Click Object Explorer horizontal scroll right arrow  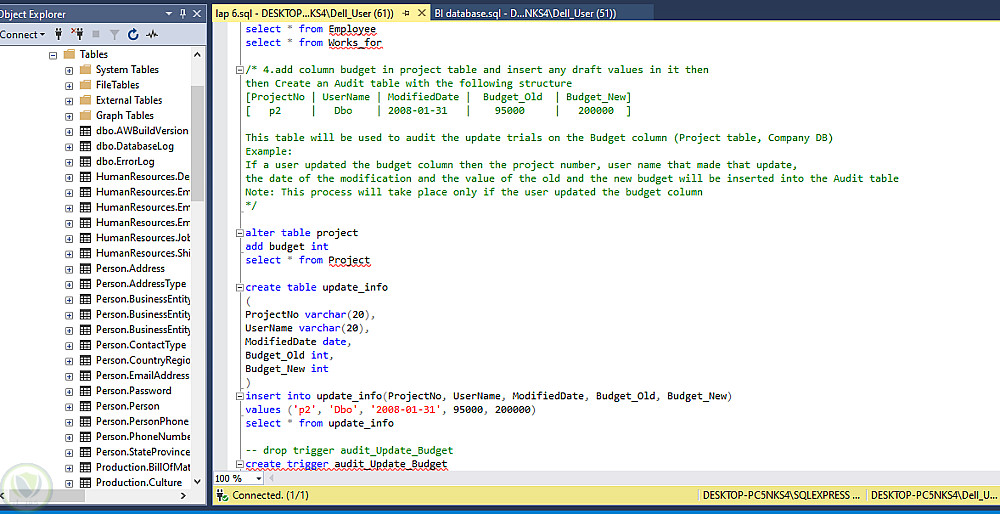[x=183, y=496]
